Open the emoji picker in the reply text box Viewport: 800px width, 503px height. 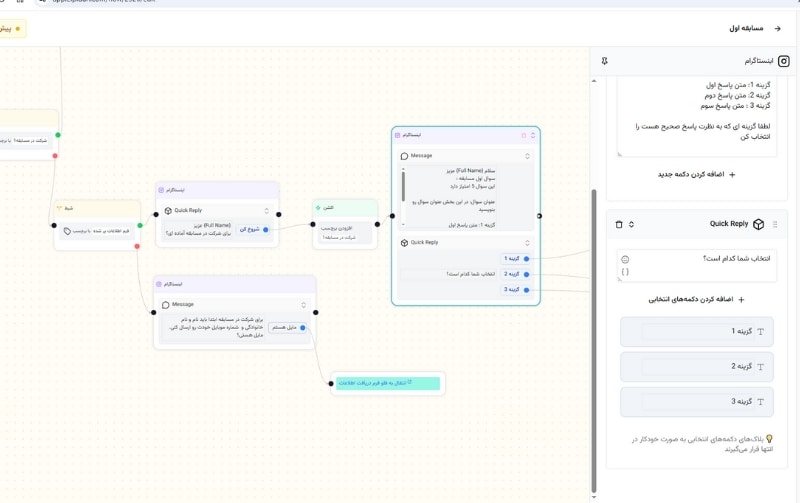coord(625,260)
